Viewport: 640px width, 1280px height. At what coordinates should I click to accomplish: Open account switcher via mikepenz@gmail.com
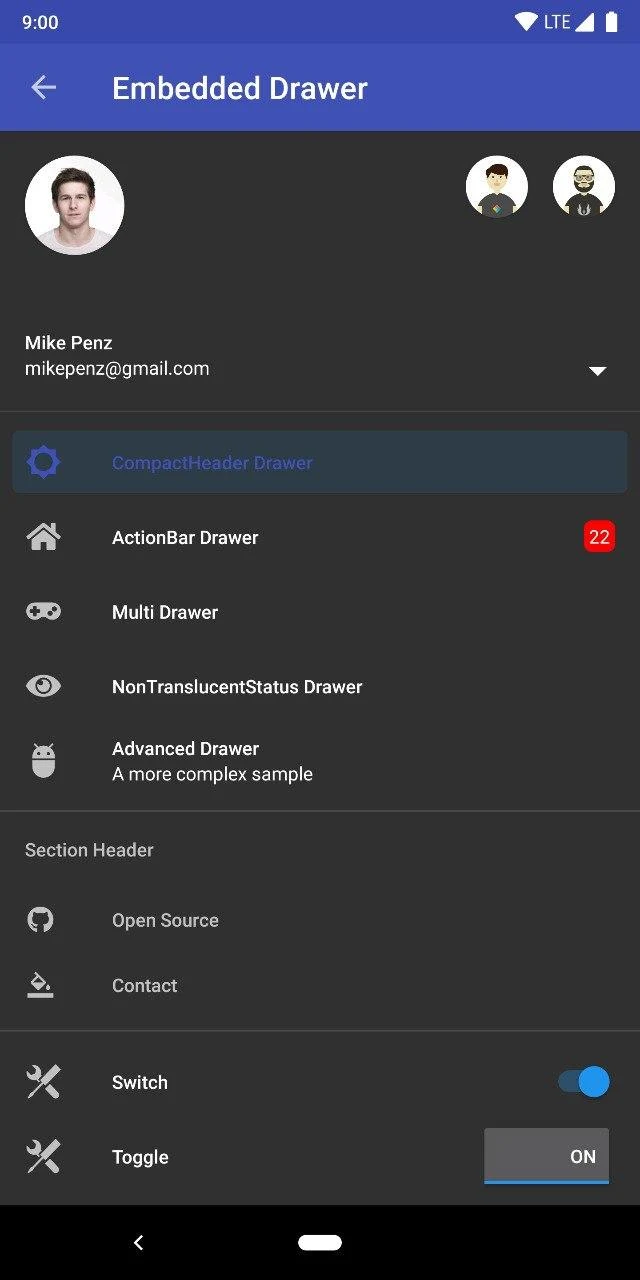(x=117, y=369)
